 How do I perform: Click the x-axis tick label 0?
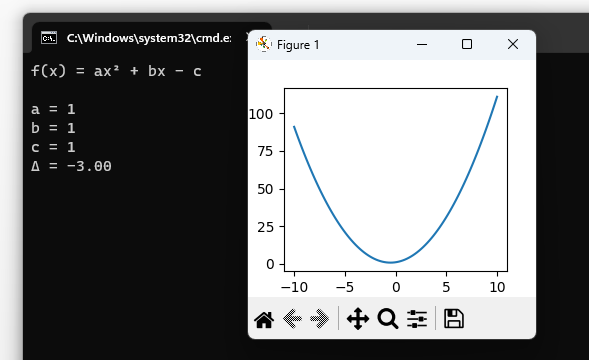point(396,287)
